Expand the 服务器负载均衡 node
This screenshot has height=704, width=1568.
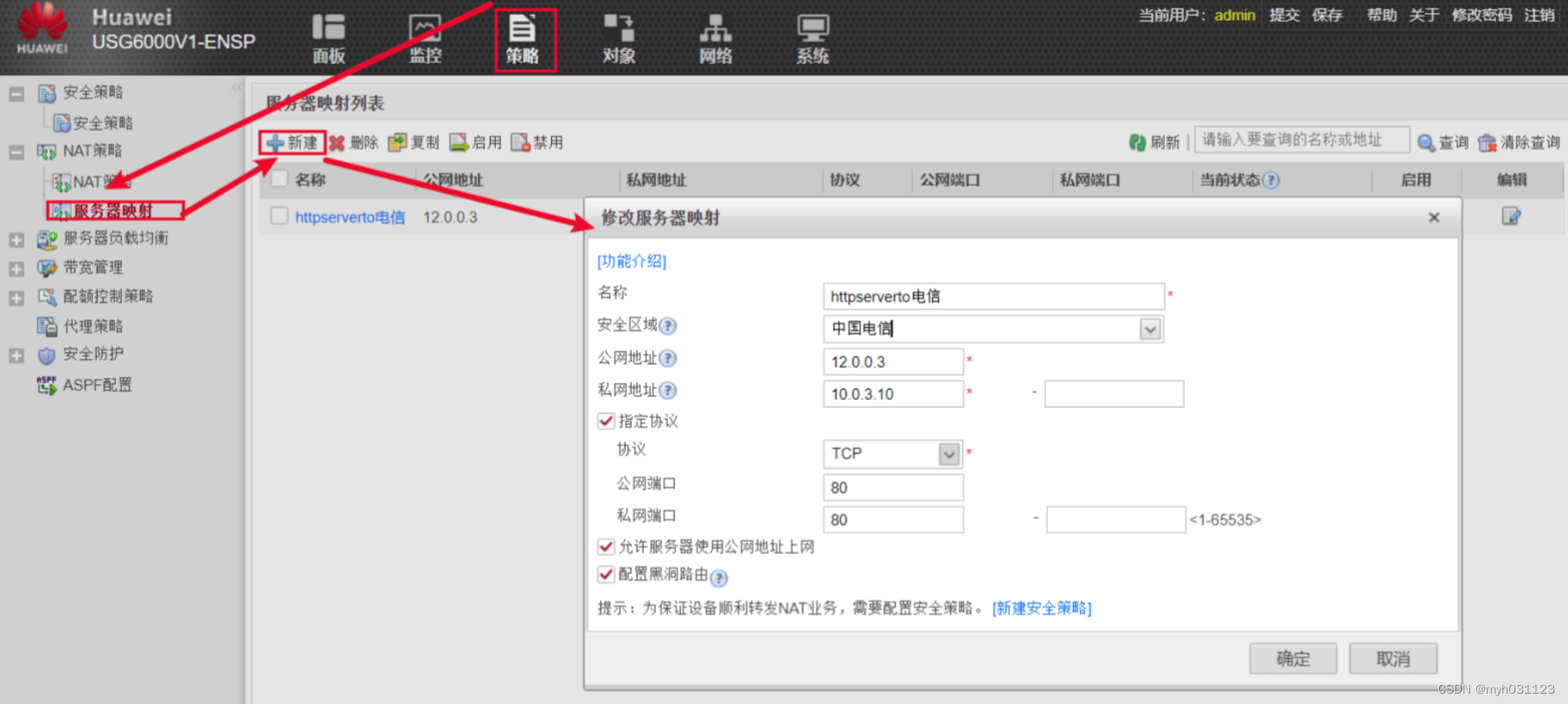tap(16, 240)
